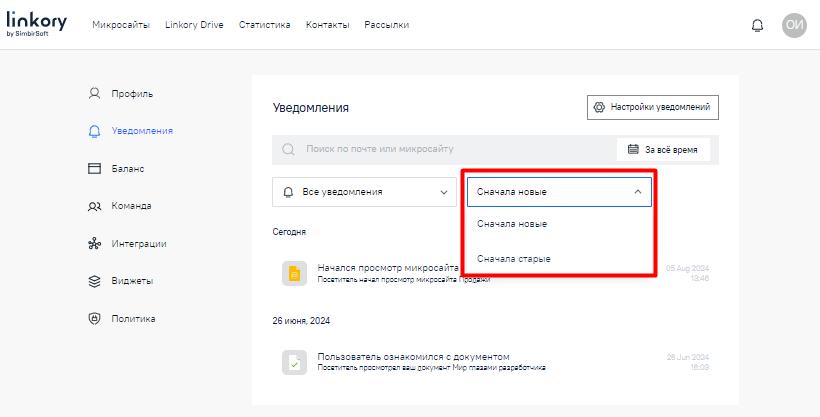Collapse the Сначала новые sort dropdown
This screenshot has width=820, height=417.
[559, 192]
